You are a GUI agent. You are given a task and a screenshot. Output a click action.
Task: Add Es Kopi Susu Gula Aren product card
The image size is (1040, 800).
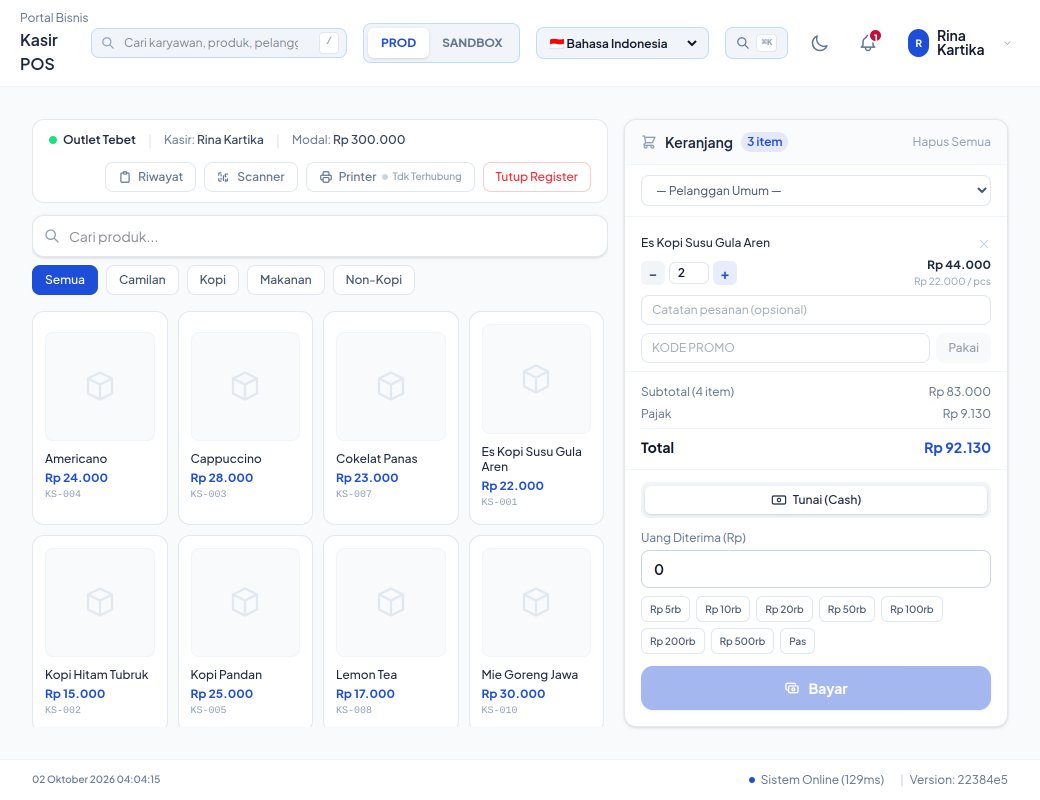pyautogui.click(x=536, y=418)
